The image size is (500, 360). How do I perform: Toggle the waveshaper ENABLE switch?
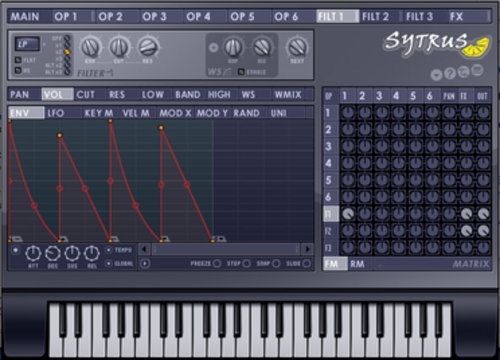click(241, 72)
